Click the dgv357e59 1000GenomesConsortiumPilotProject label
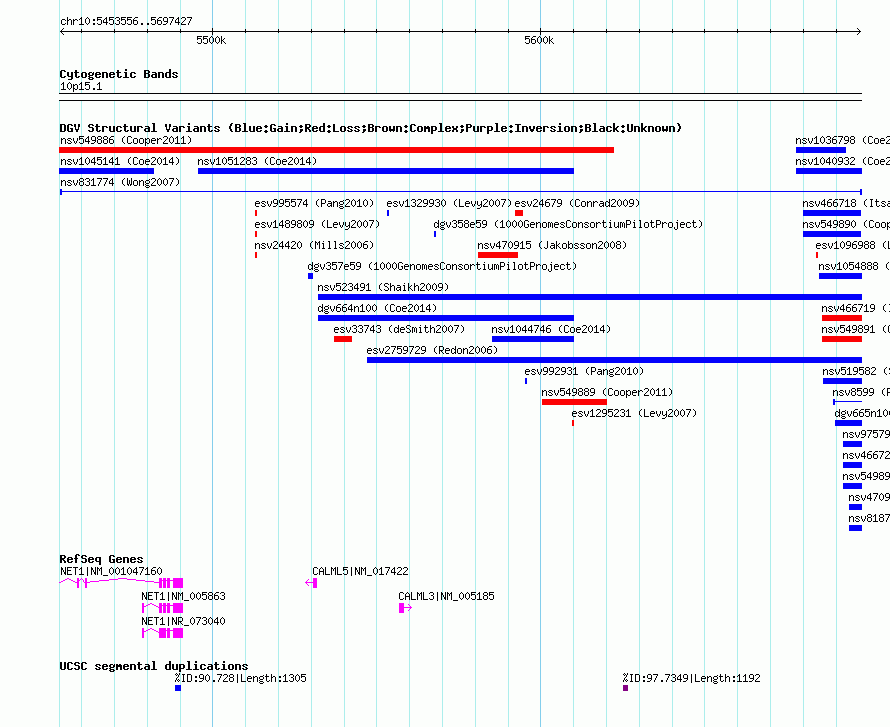The width and height of the screenshot is (890, 727). click(x=442, y=266)
